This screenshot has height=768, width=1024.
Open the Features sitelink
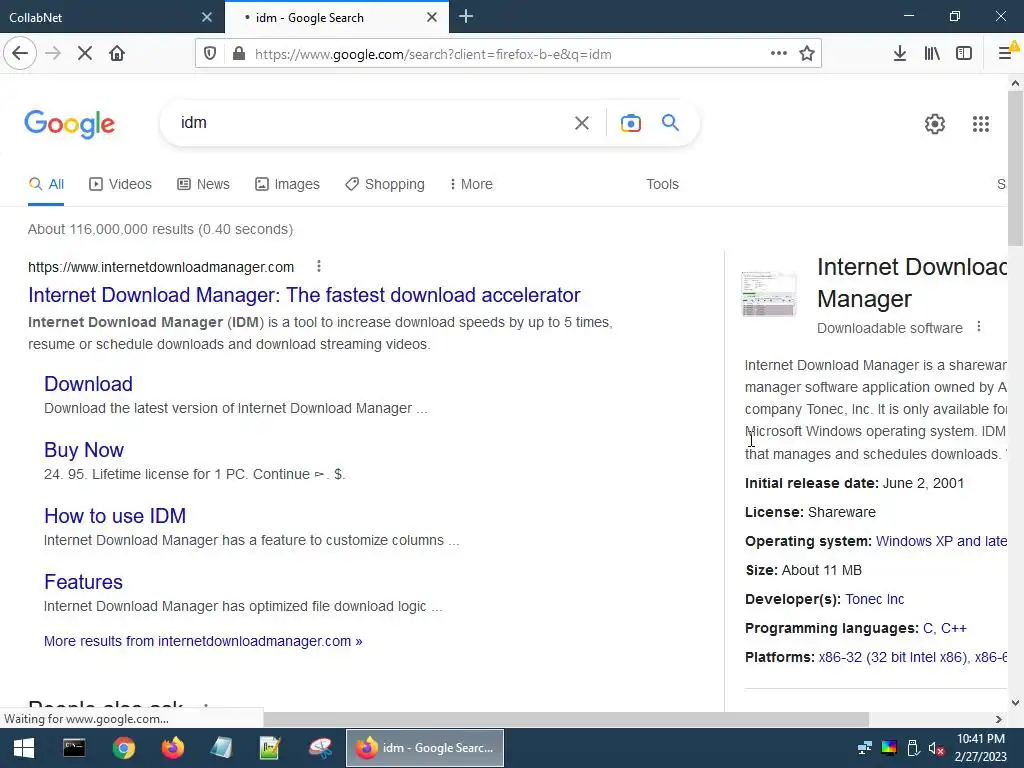pyautogui.click(x=83, y=582)
